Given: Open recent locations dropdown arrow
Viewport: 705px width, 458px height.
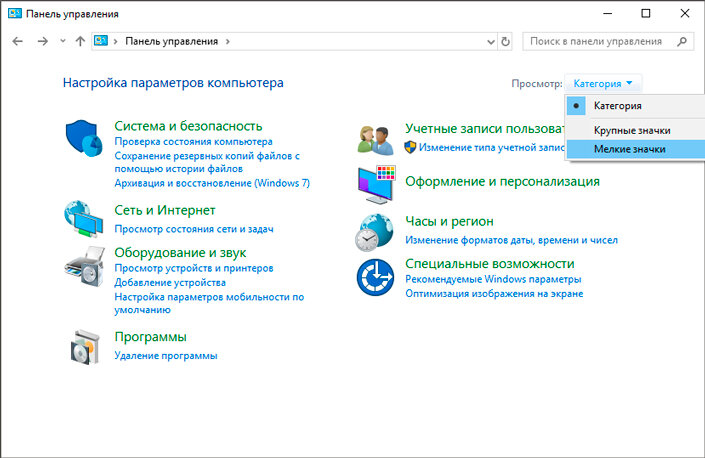Looking at the screenshot, I should (x=62, y=41).
